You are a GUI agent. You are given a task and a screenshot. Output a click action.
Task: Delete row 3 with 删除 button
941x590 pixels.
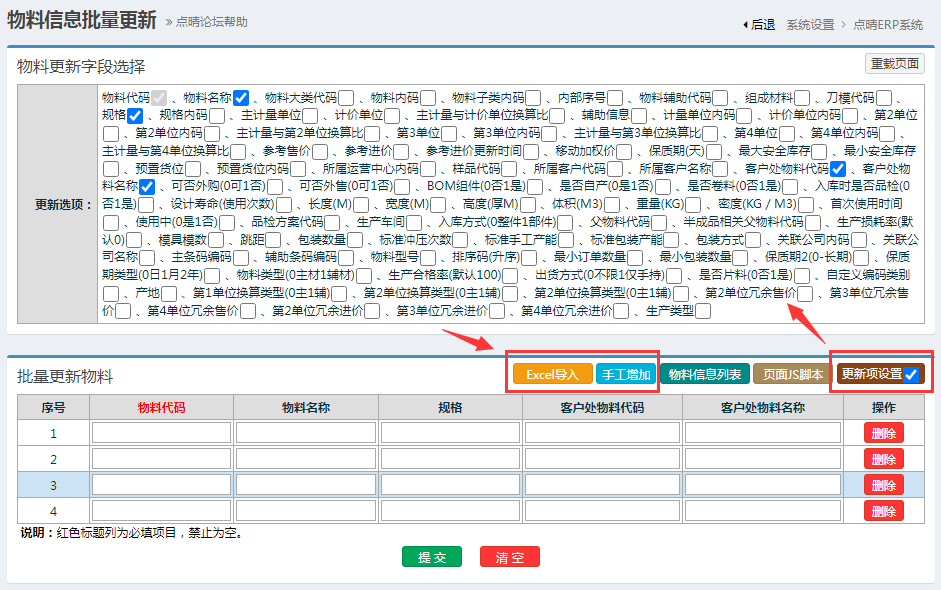coord(883,485)
